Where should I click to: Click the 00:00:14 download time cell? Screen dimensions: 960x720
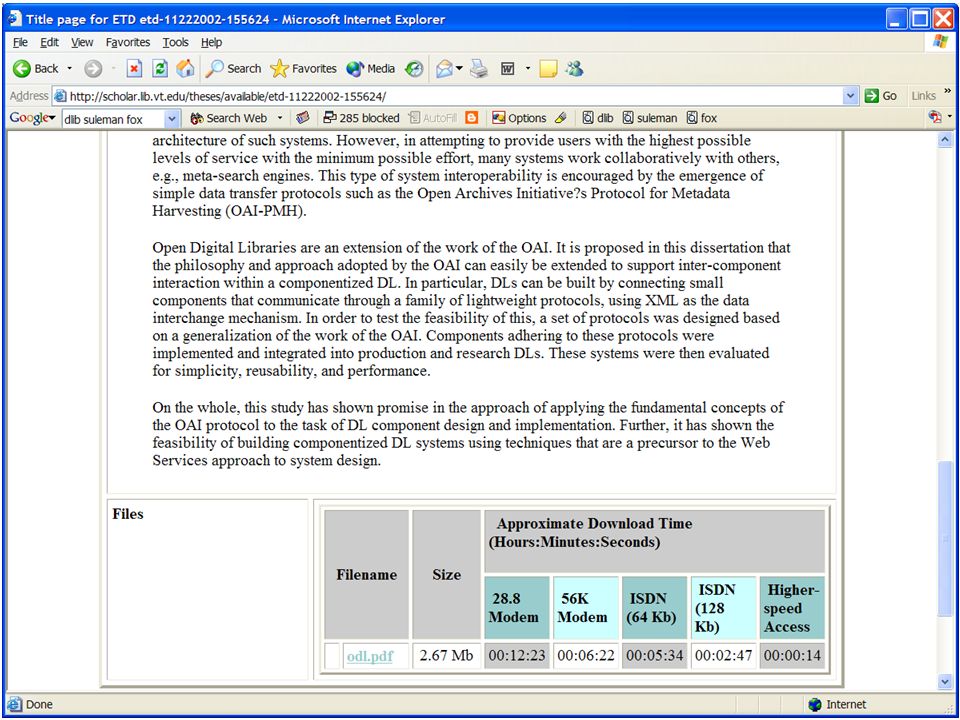coord(792,656)
